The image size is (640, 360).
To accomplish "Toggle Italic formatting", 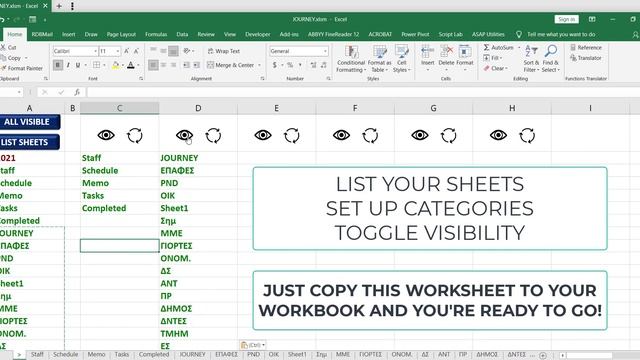I will (x=68, y=65).
